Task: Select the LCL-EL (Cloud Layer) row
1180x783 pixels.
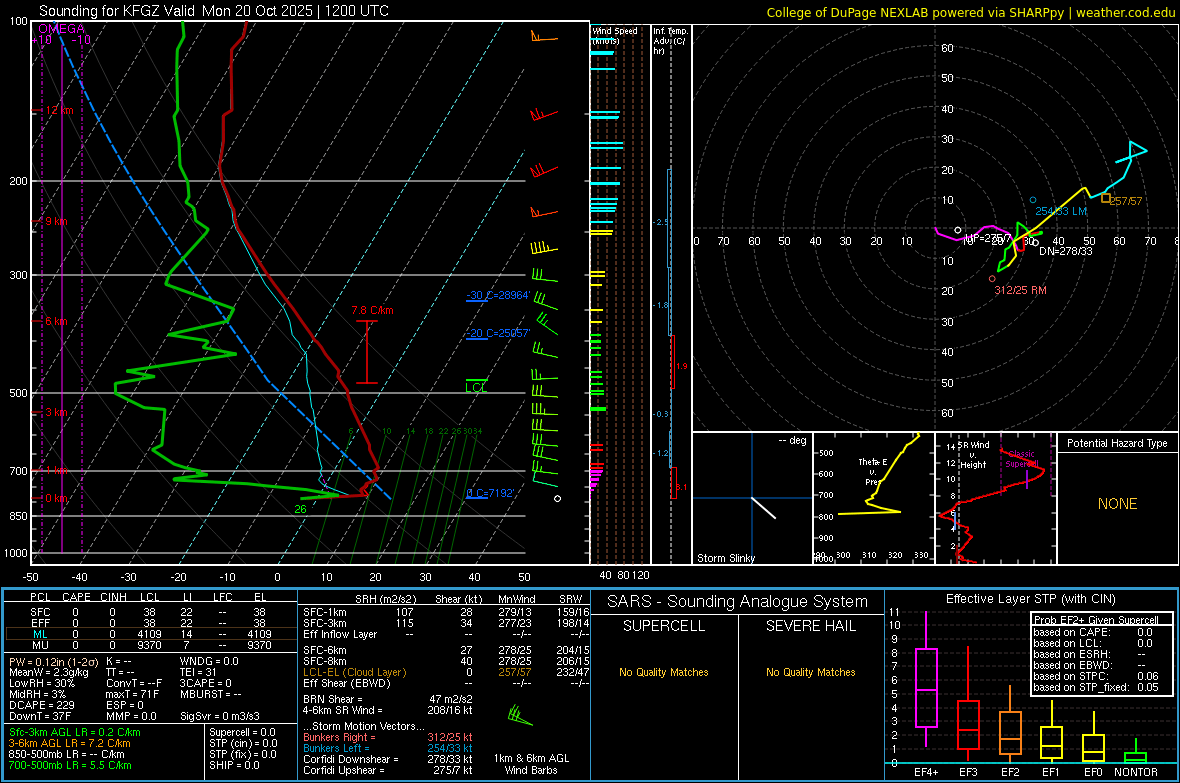Action: point(446,672)
